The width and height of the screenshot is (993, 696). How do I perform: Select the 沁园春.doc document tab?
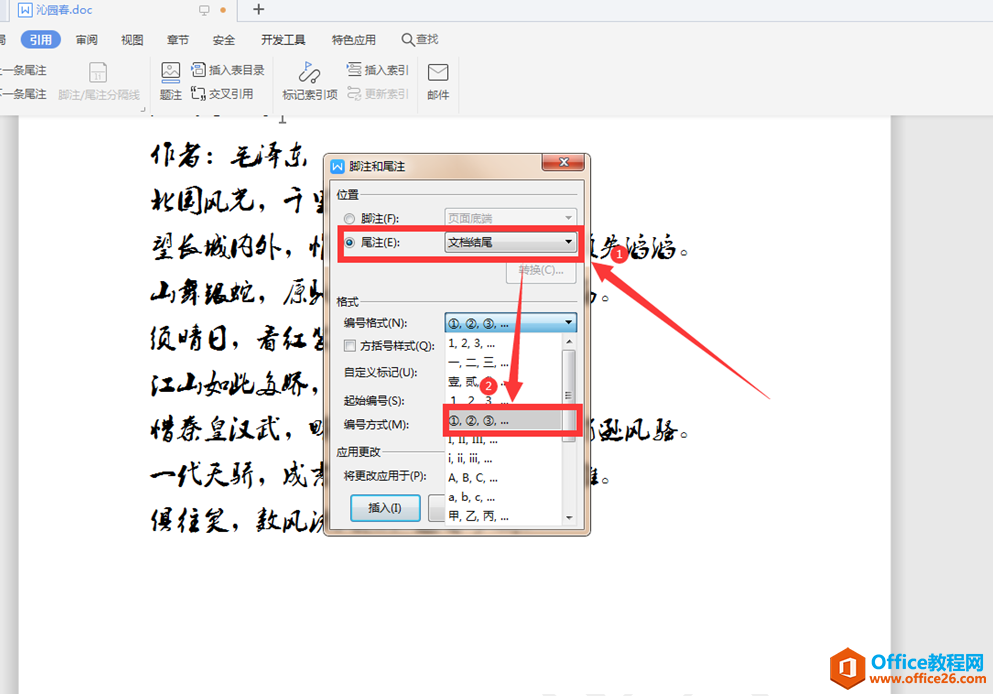click(x=121, y=10)
